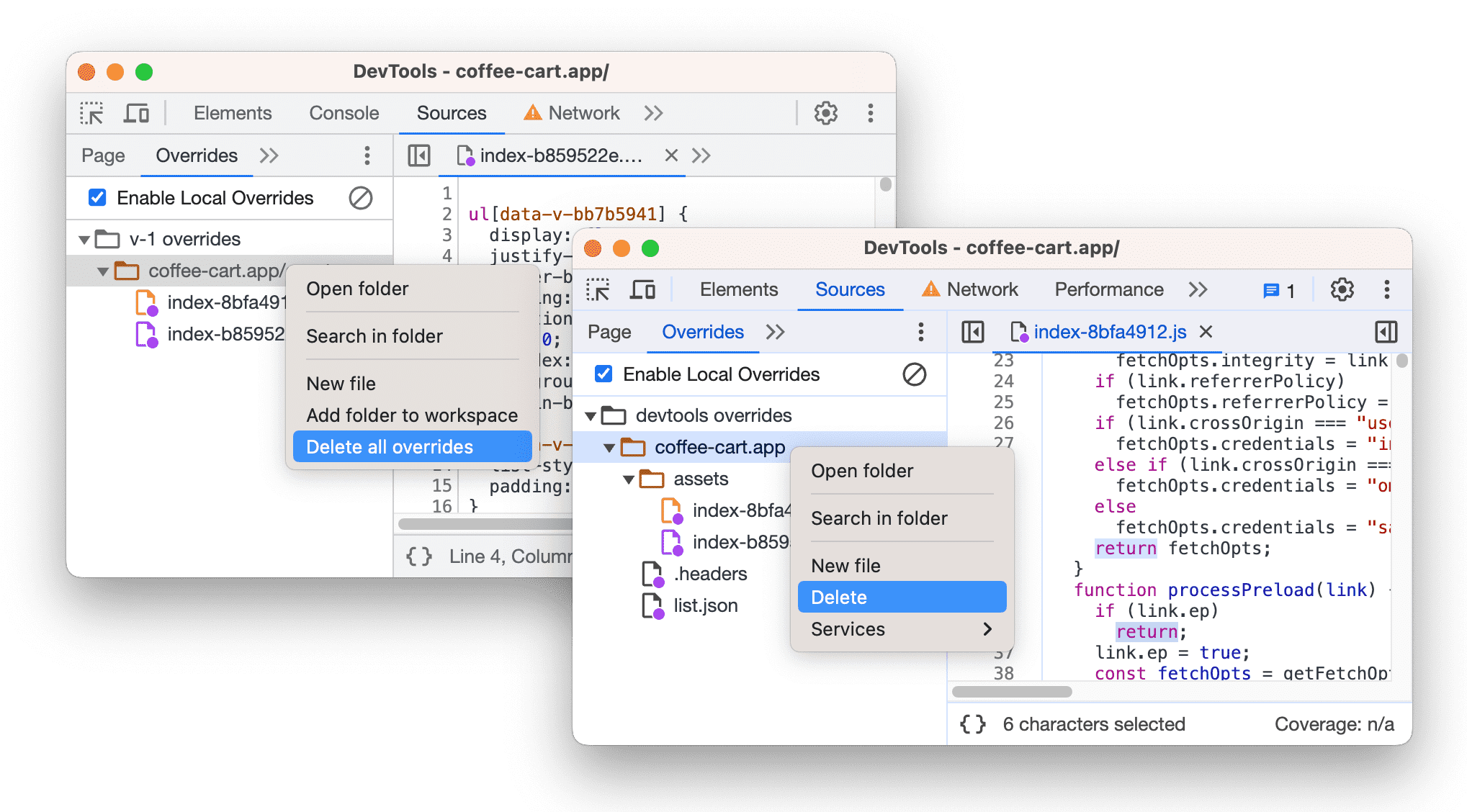Click the inspect element cursor icon
Viewport: 1467px width, 812px height.
95,113
